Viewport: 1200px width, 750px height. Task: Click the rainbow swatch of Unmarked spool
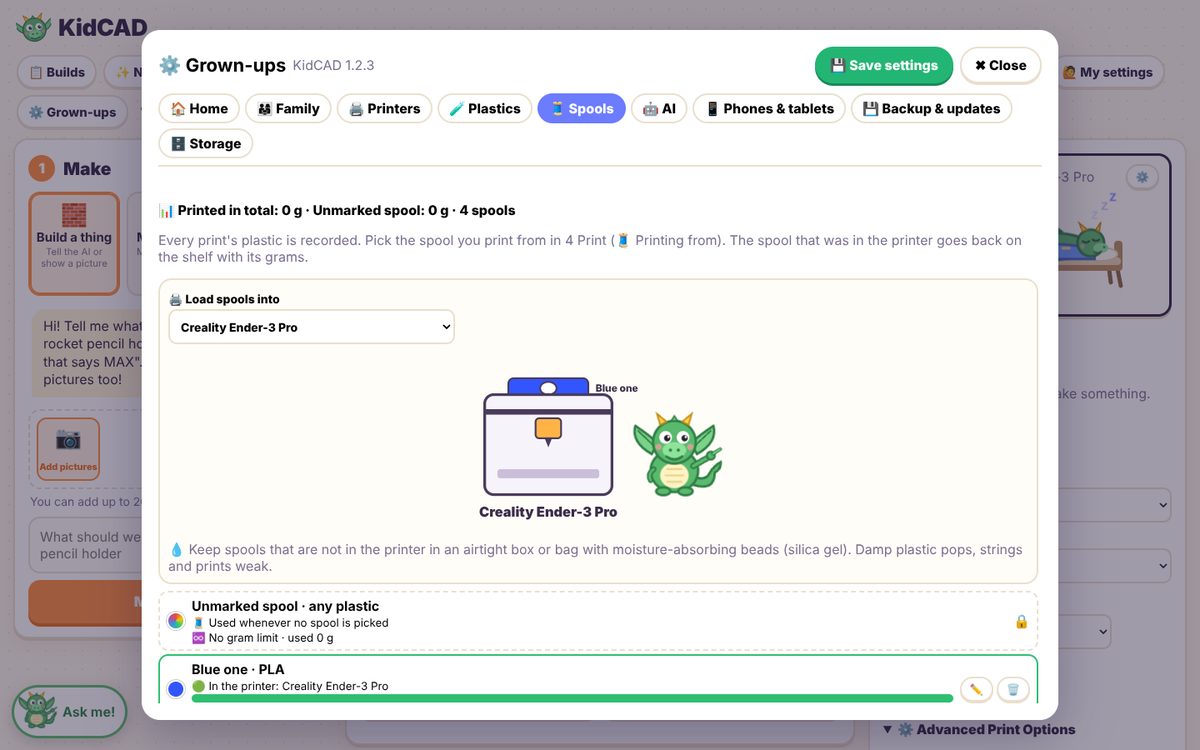point(176,621)
